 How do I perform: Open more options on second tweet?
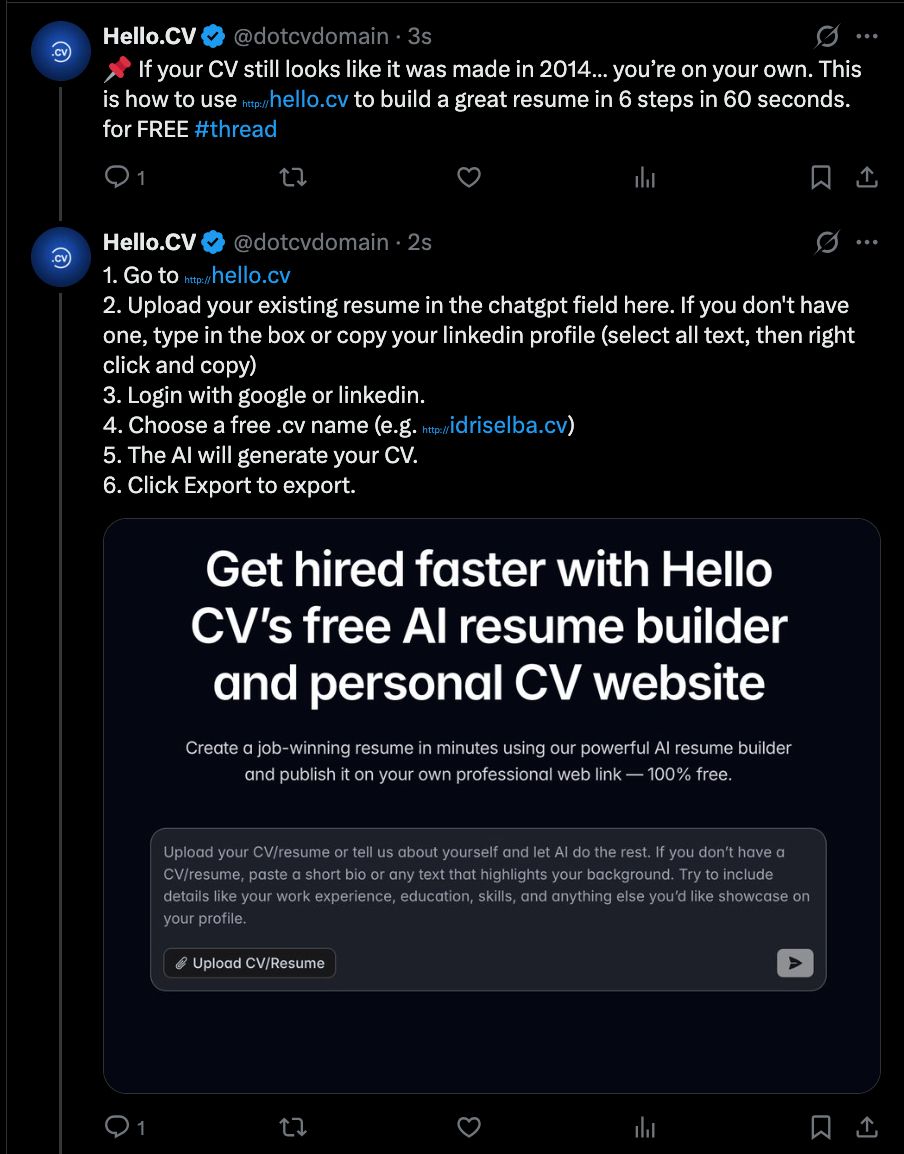(x=867, y=242)
